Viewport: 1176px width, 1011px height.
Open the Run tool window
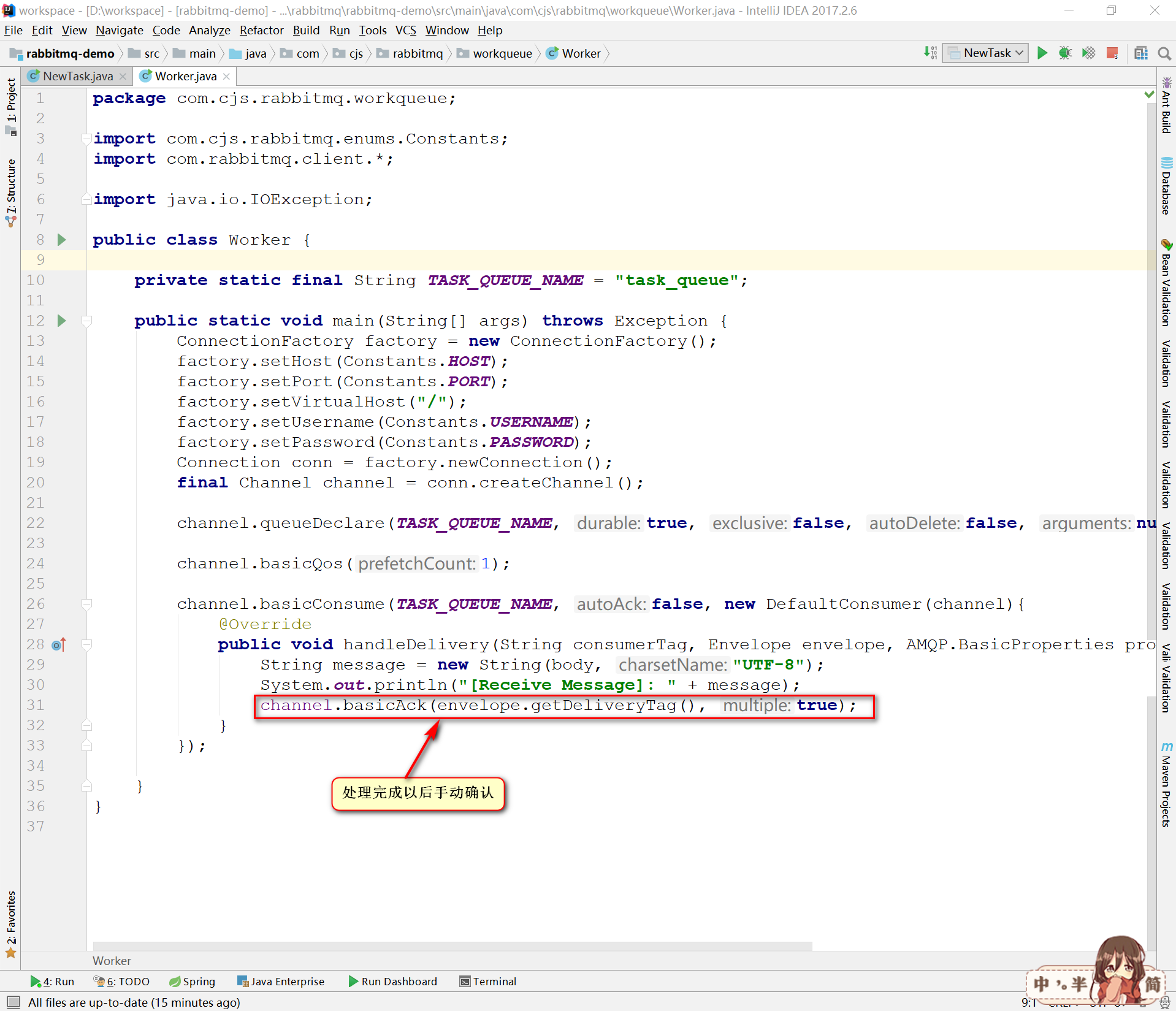point(53,982)
